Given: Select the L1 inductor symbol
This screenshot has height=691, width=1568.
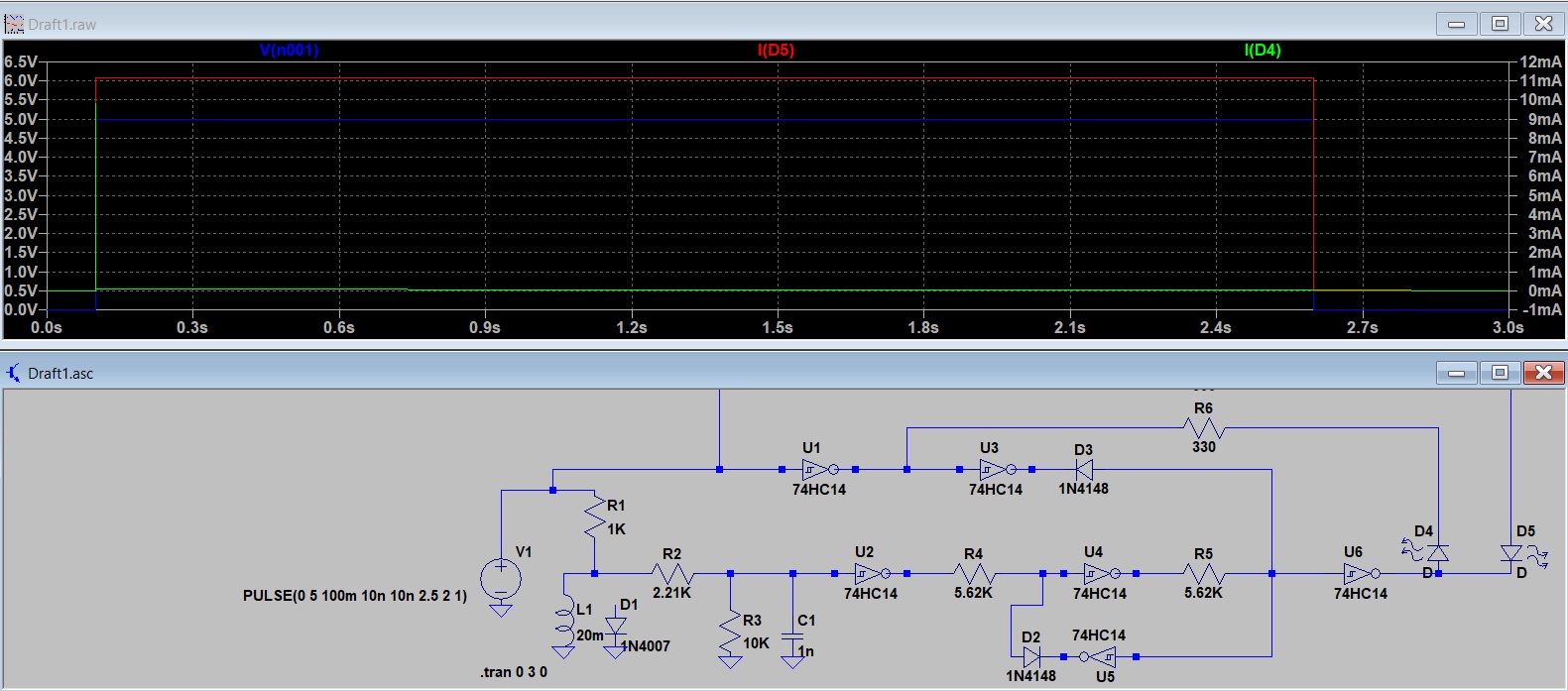Looking at the screenshot, I should tap(564, 623).
